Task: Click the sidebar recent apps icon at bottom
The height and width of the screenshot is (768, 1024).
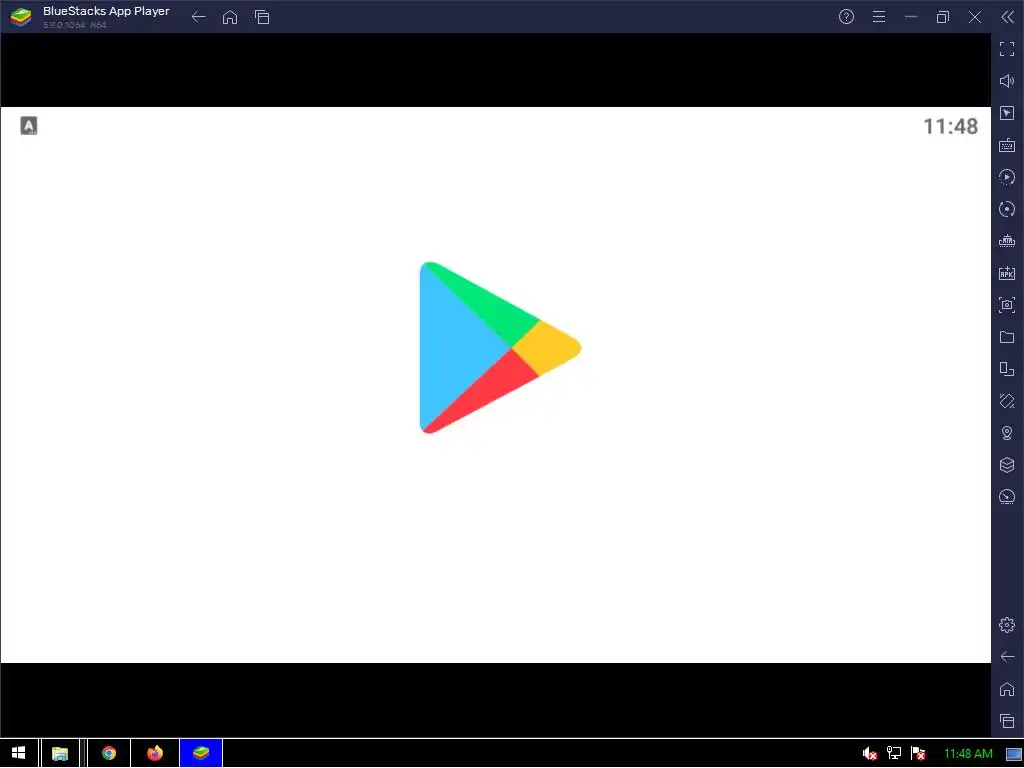Action: 1007,721
